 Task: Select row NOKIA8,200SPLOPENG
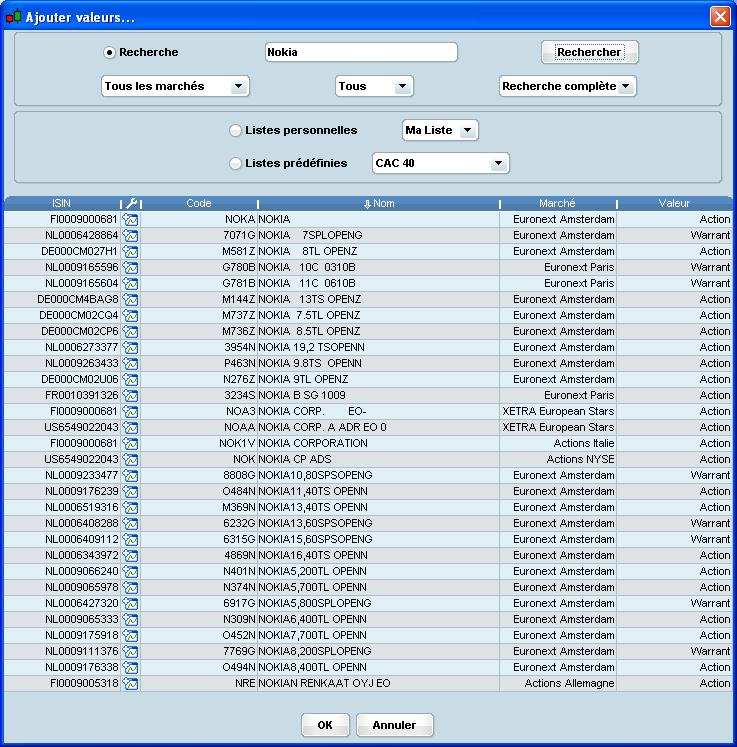click(x=368, y=651)
